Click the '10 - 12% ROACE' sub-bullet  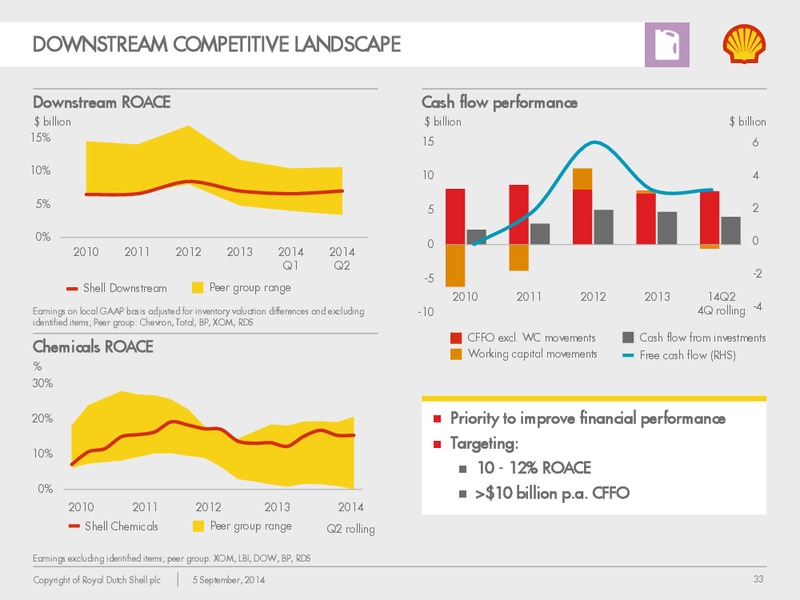click(x=534, y=467)
